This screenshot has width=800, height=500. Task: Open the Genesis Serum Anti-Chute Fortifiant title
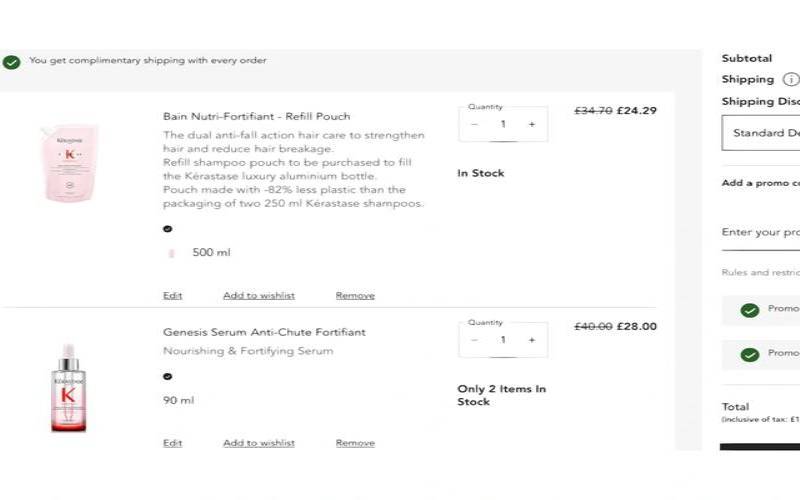264,332
